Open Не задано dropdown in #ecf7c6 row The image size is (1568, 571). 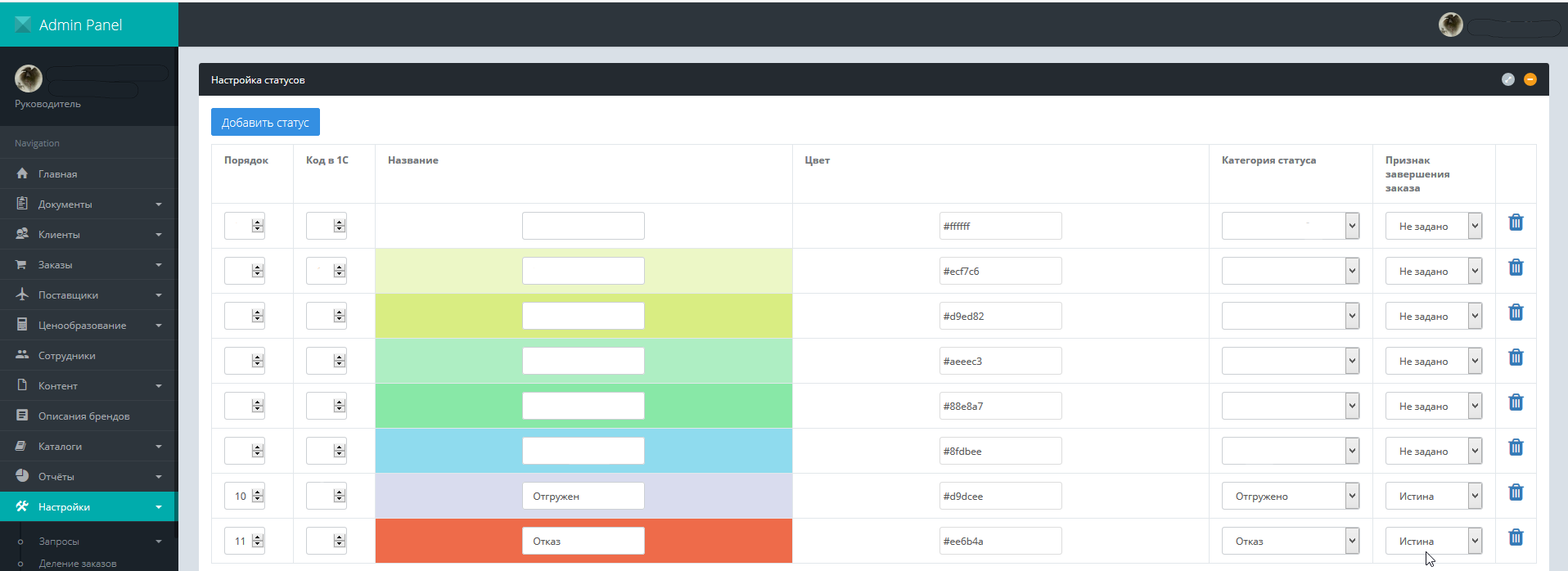pos(1433,271)
